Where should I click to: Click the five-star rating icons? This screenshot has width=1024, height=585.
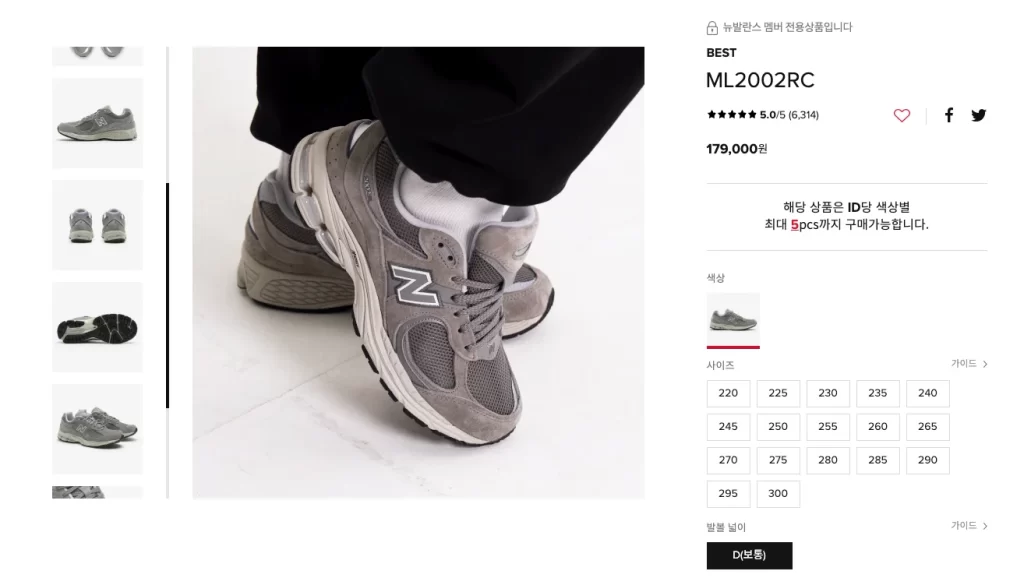point(731,115)
